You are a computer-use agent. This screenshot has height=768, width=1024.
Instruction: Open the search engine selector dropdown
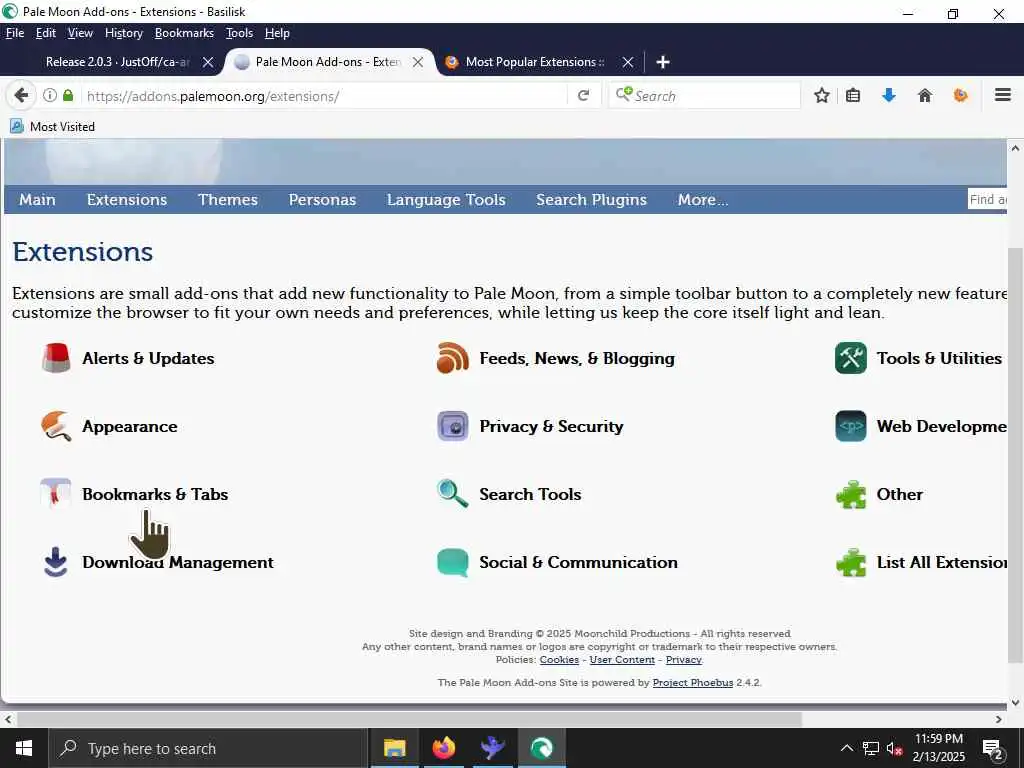pyautogui.click(x=624, y=95)
